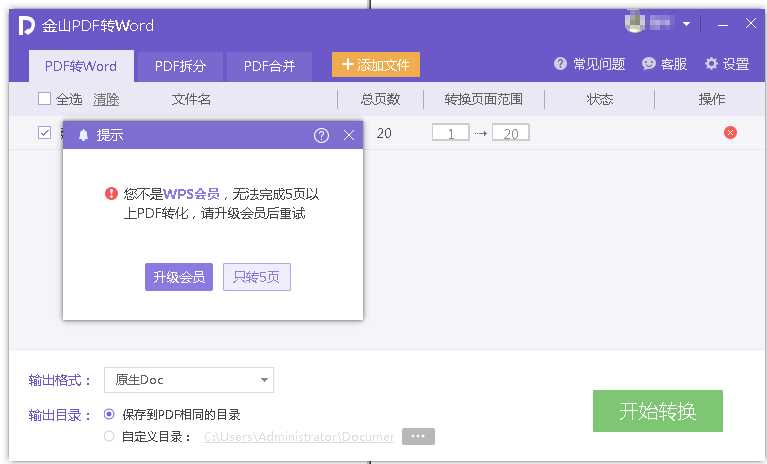Click the 文件名 column header
The image size is (767, 464).
point(191,99)
